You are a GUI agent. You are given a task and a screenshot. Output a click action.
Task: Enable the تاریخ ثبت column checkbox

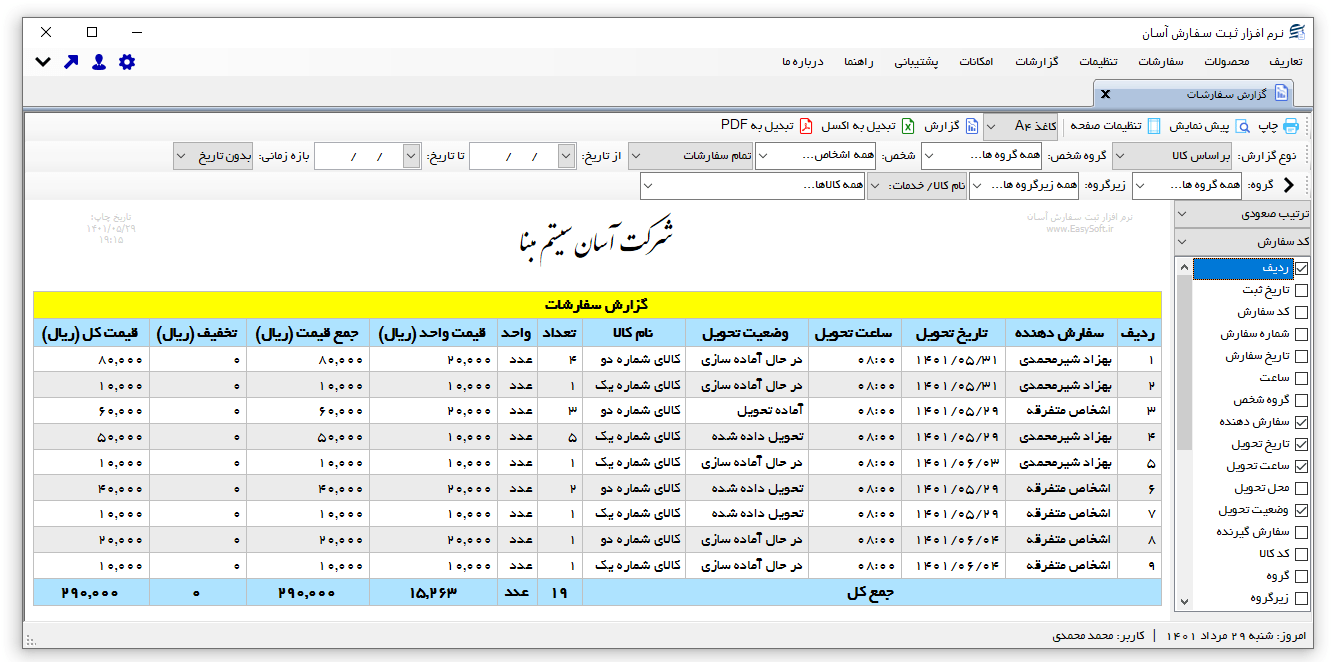[x=1301, y=291]
